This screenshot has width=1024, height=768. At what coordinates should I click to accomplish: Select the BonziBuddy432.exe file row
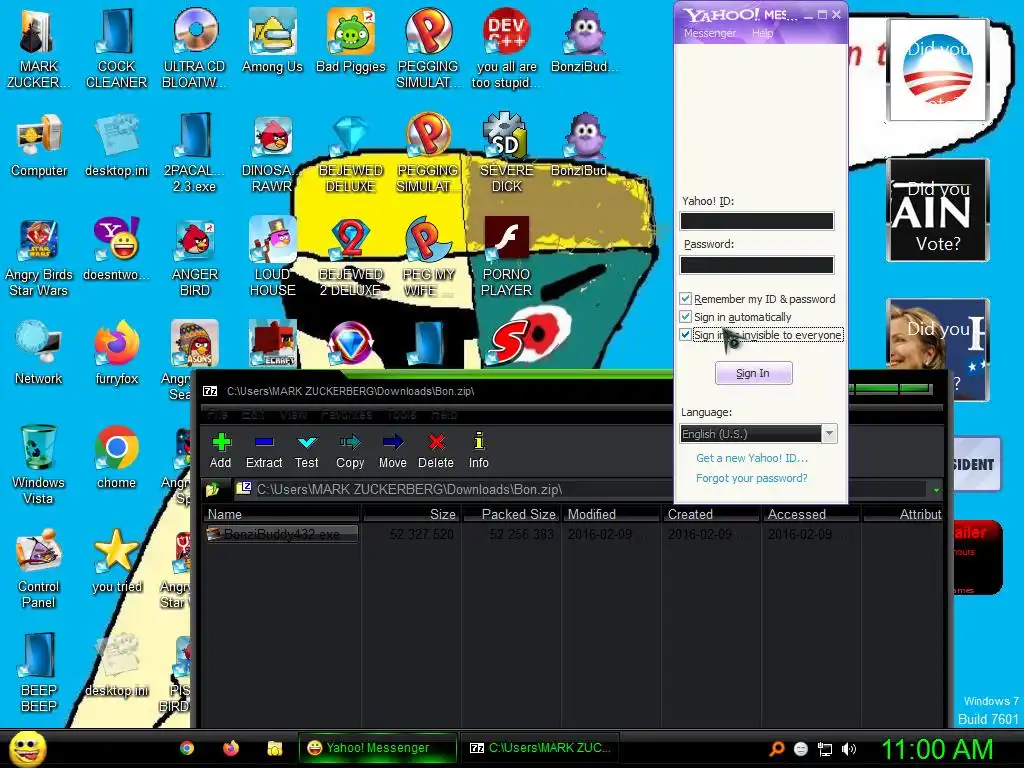coord(282,534)
